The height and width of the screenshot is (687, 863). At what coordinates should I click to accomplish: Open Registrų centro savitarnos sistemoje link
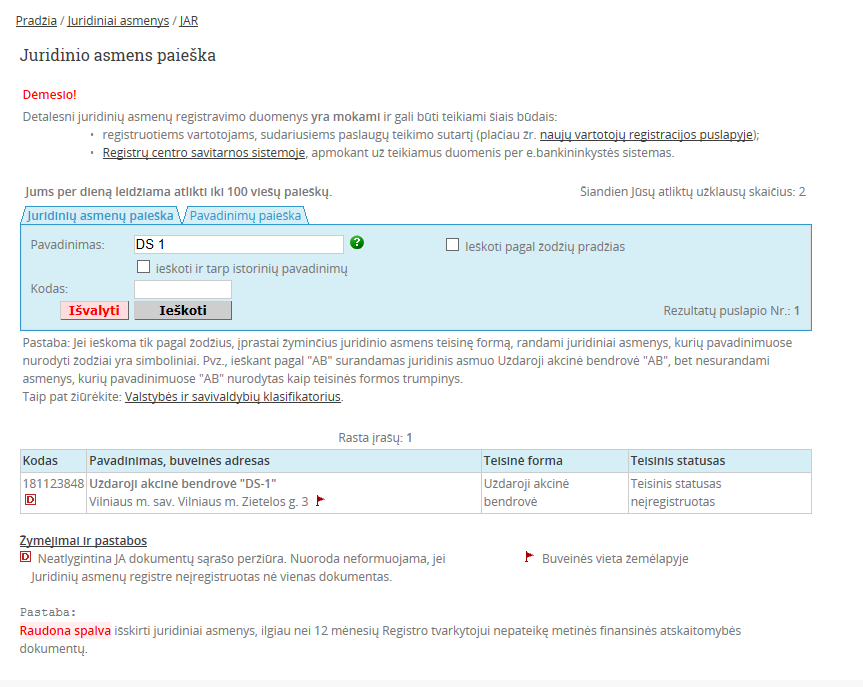tap(204, 153)
